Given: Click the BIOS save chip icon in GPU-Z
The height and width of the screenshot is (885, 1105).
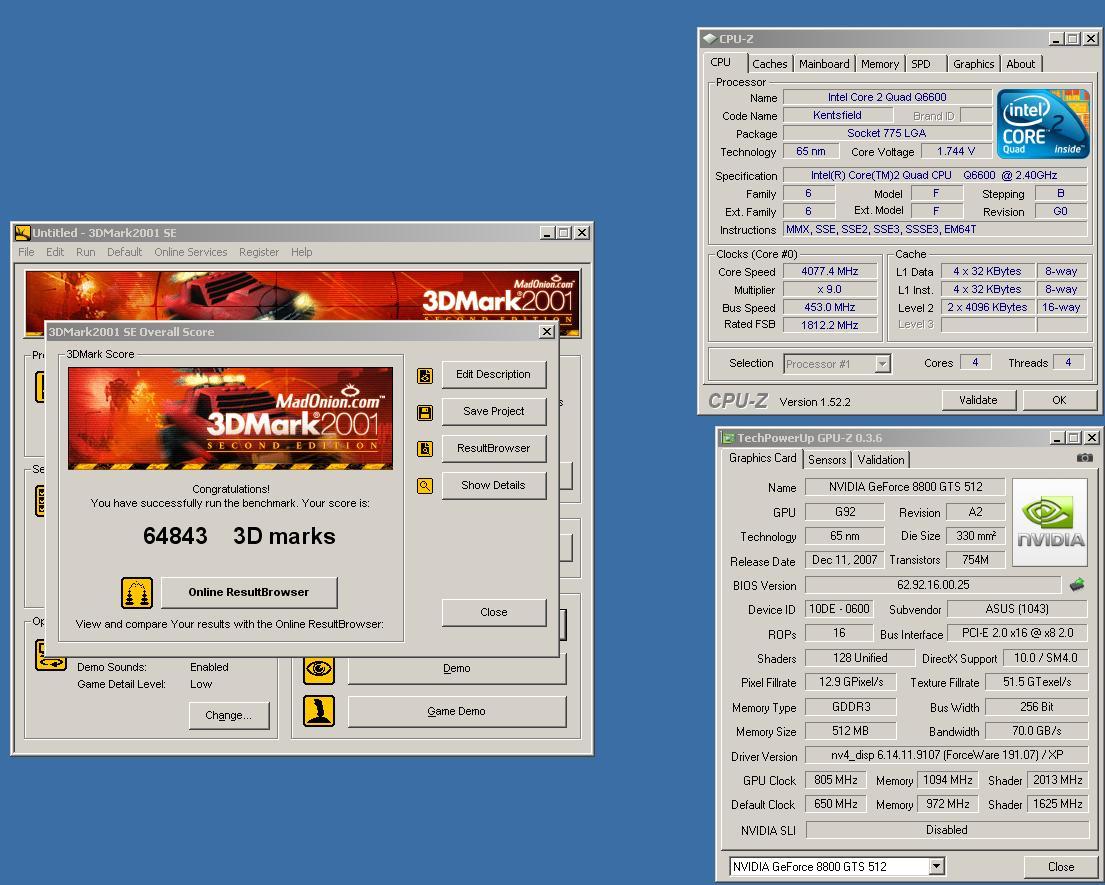Looking at the screenshot, I should [1077, 585].
